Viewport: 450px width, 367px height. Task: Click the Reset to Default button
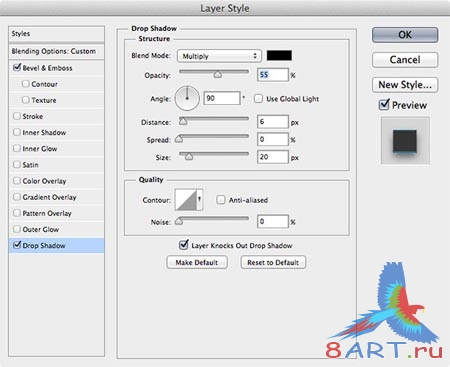pos(273,262)
